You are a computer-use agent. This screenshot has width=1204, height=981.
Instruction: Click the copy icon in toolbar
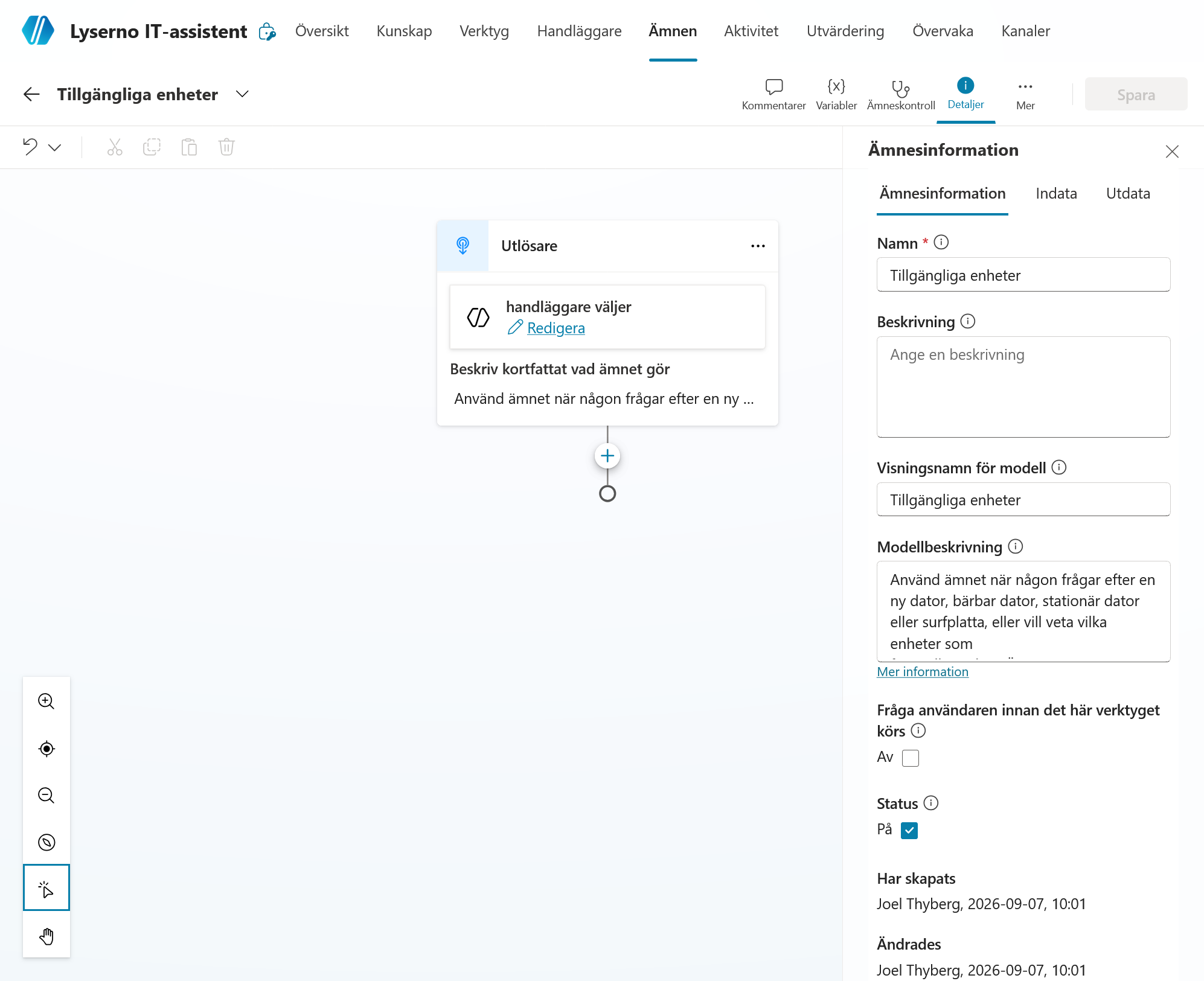(152, 147)
